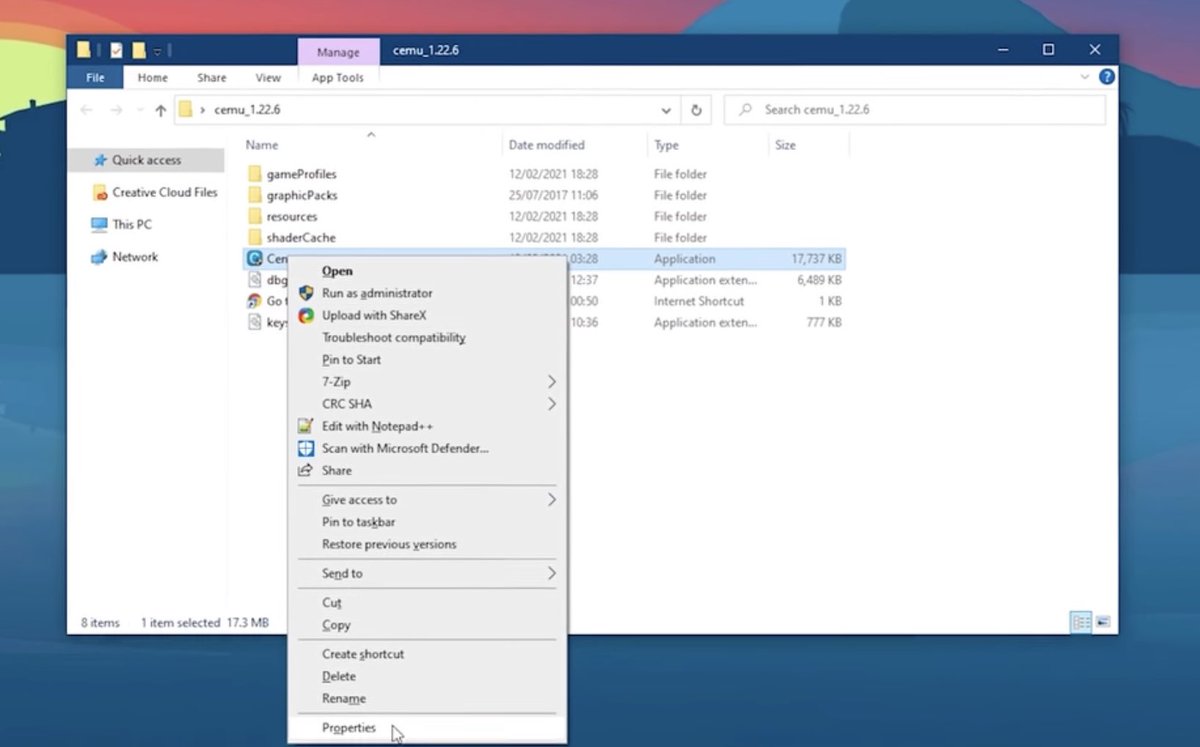Screen dimensions: 1200x747
Task: Switch to large icons view layout
Action: 1103,622
